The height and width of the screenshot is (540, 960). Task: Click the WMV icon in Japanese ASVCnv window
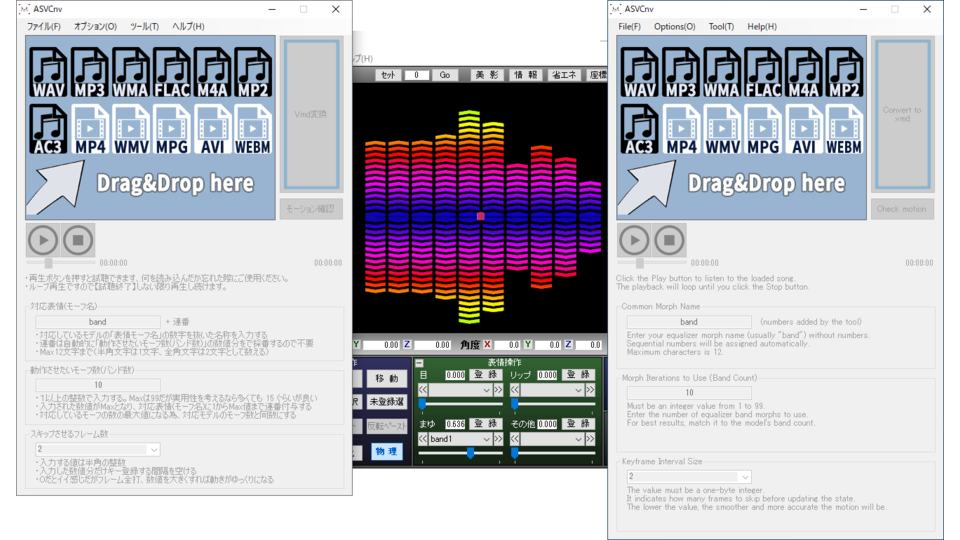130,129
